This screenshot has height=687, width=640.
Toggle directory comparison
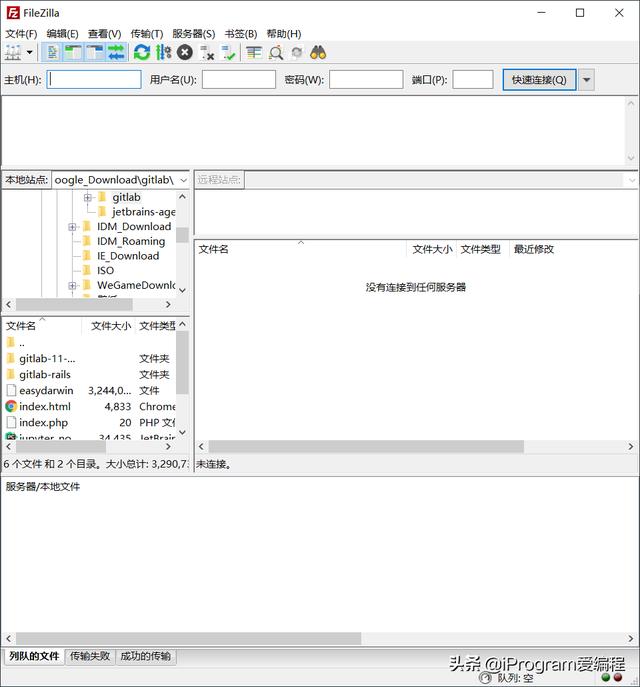point(276,53)
